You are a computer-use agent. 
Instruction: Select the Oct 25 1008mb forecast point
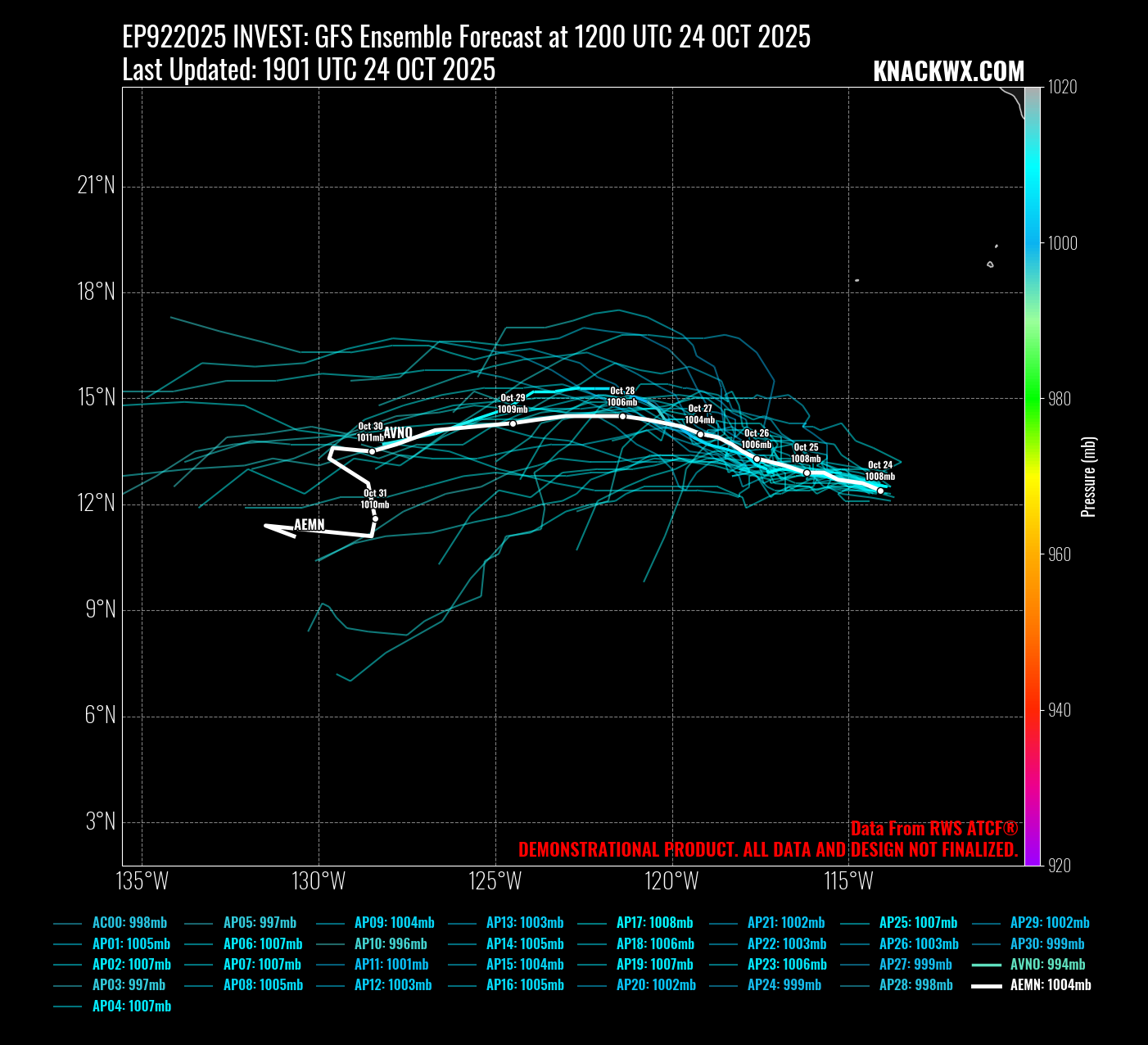click(807, 473)
